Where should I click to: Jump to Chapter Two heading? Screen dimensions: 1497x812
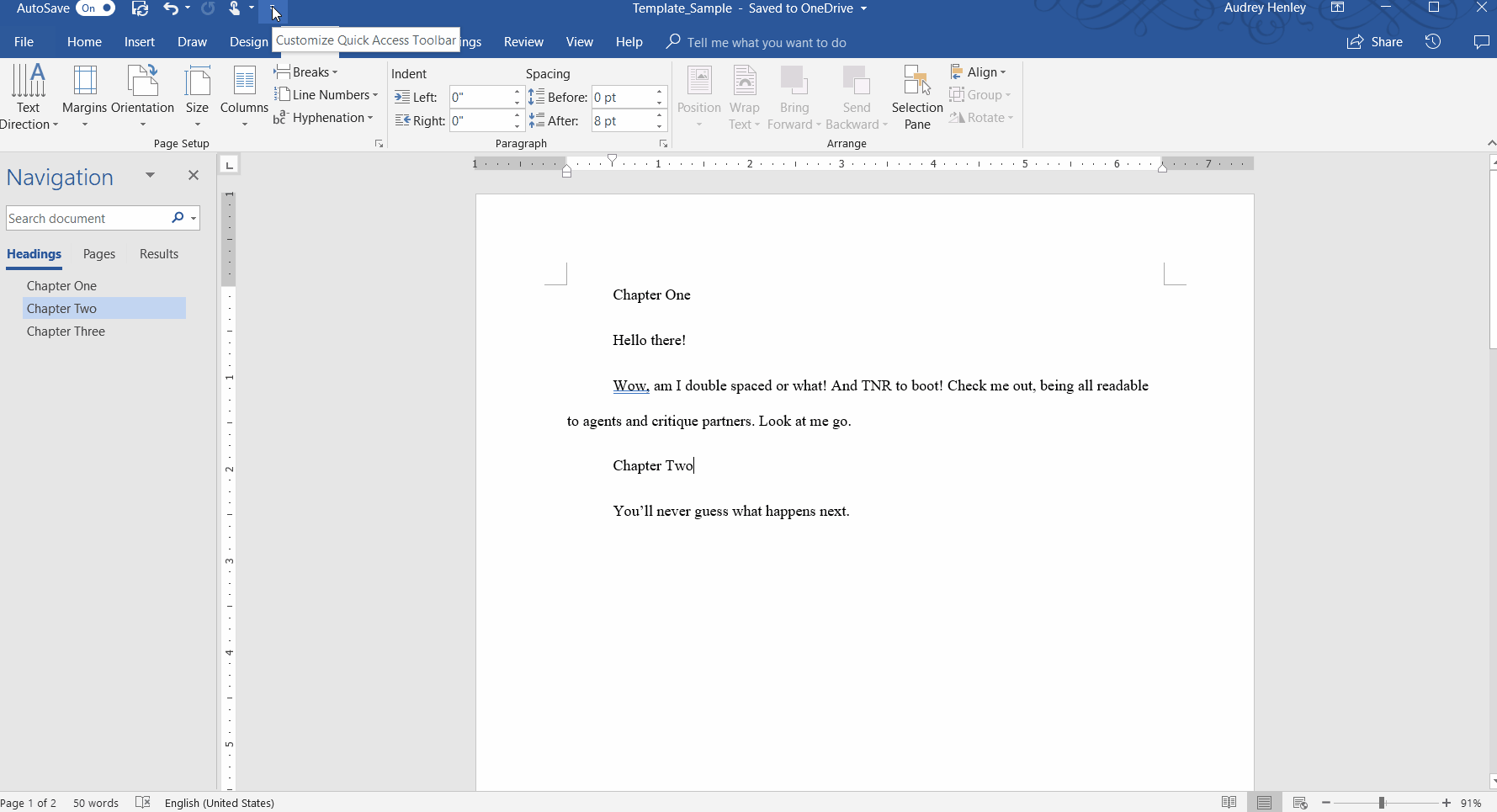point(104,309)
